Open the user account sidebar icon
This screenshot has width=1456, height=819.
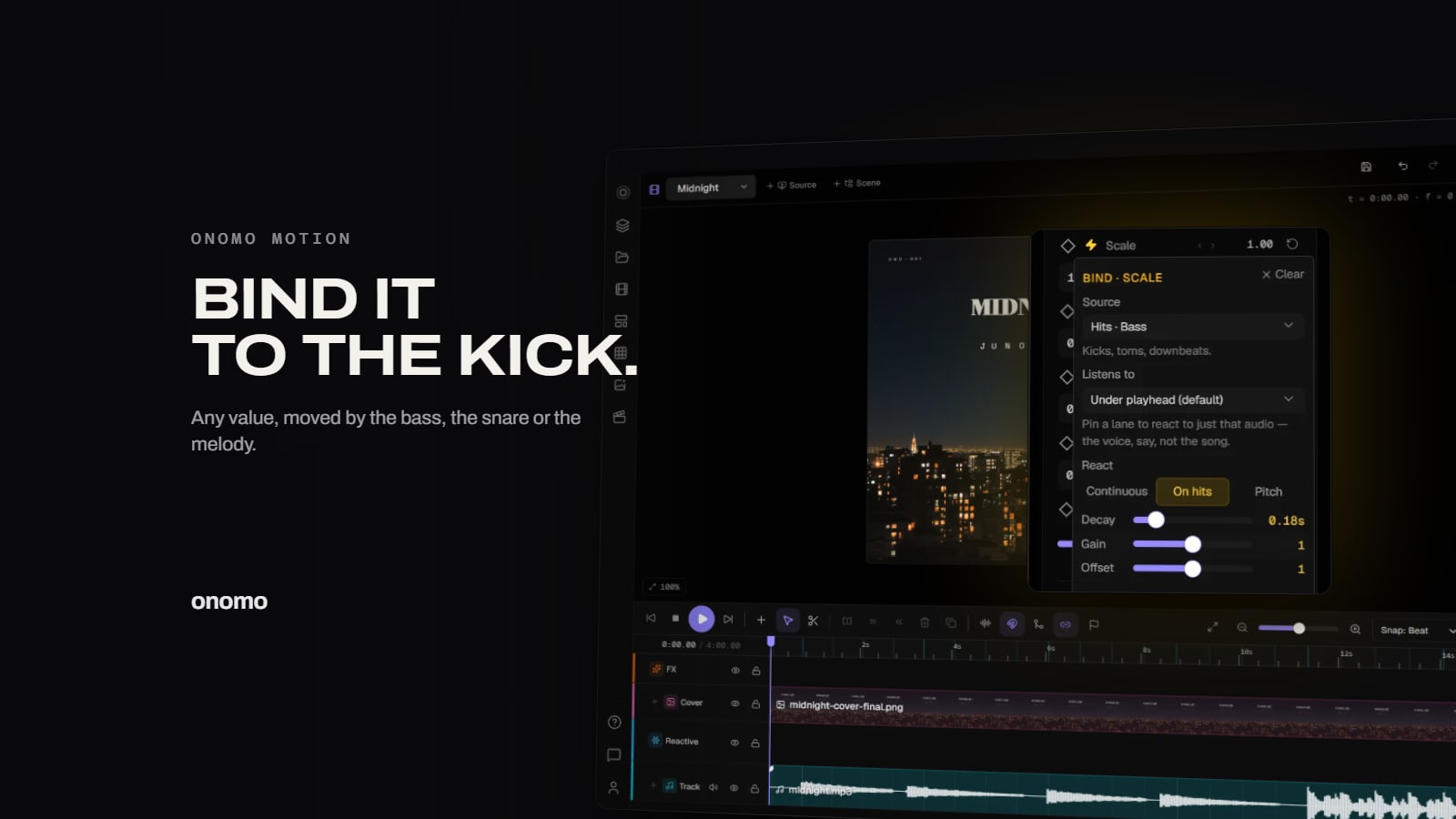click(x=613, y=788)
